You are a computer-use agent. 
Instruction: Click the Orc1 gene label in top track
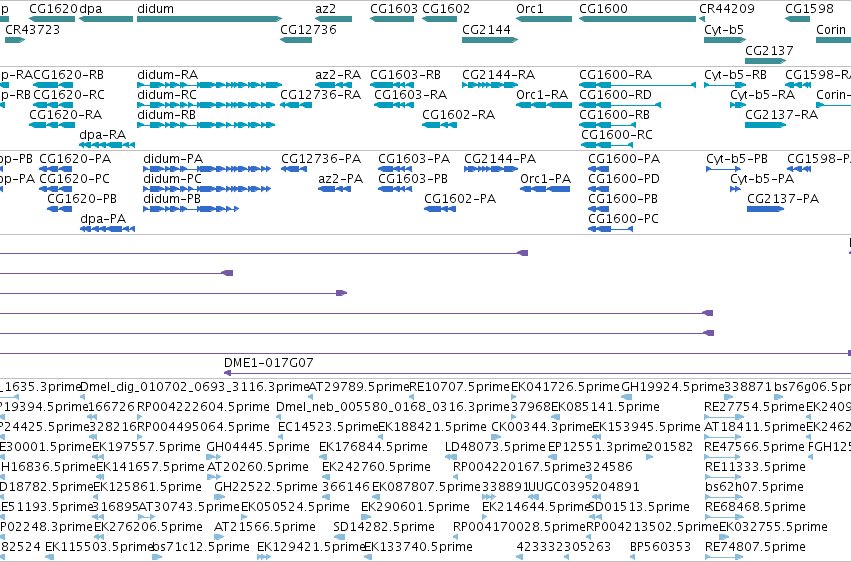coord(530,9)
